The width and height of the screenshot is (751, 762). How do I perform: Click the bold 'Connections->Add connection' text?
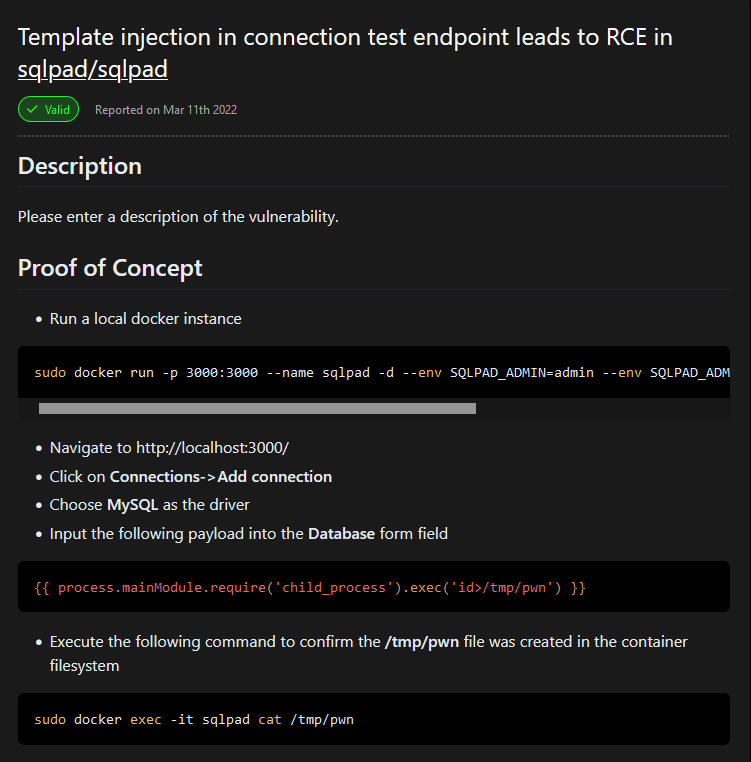point(221,477)
